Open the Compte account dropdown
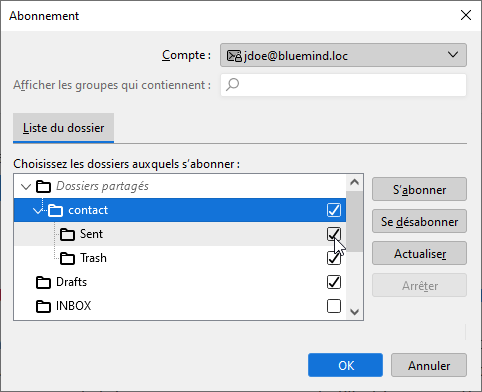 (343, 55)
